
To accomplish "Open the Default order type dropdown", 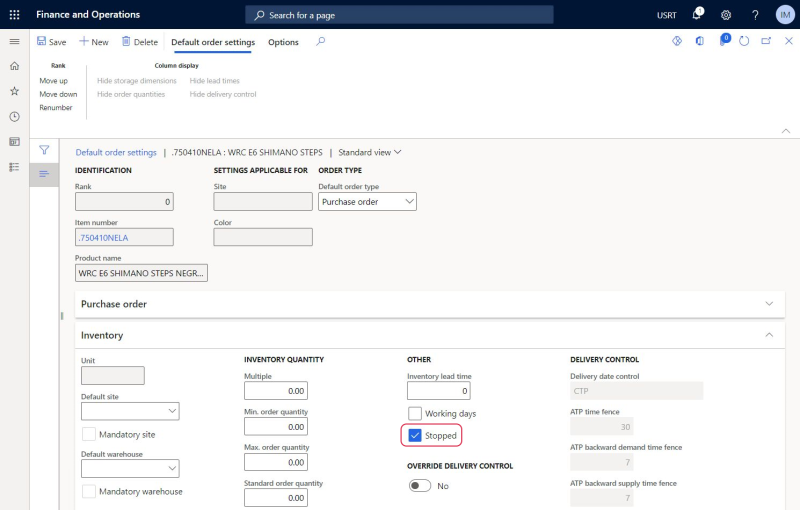I will [367, 201].
